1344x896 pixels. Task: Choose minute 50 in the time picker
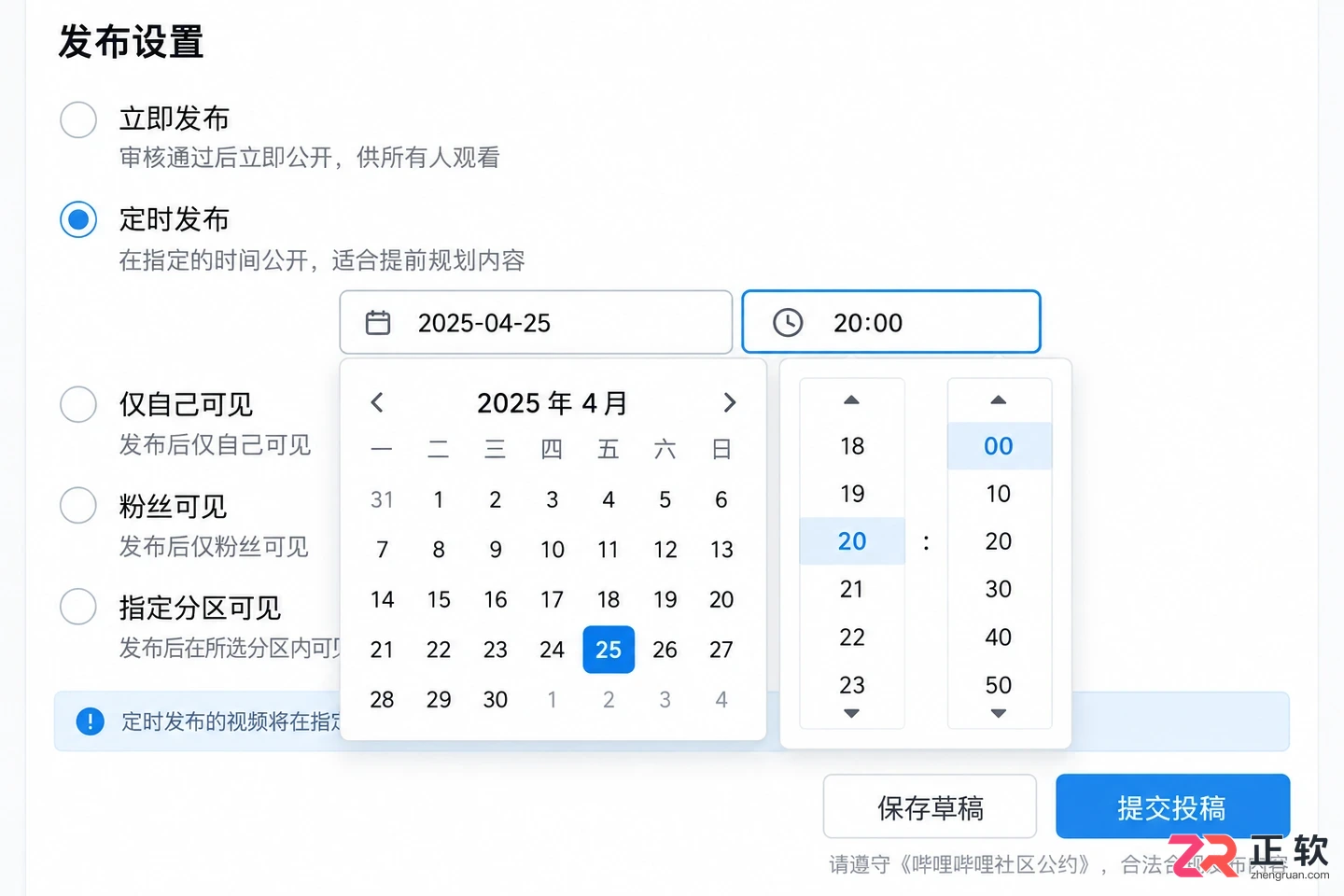click(999, 685)
